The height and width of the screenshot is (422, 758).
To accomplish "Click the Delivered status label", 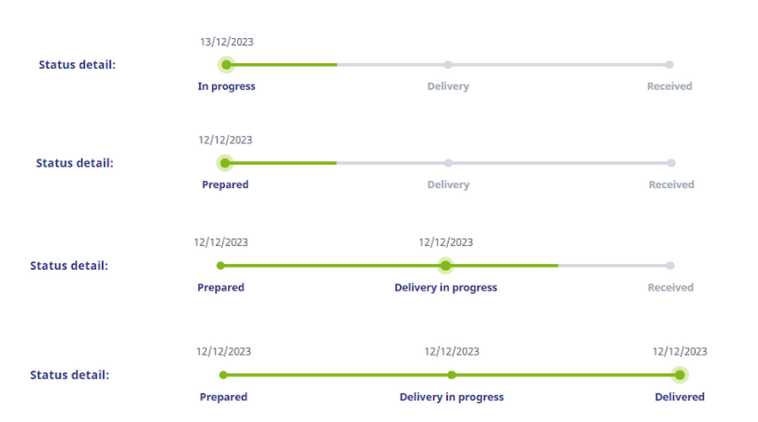I will pos(680,397).
